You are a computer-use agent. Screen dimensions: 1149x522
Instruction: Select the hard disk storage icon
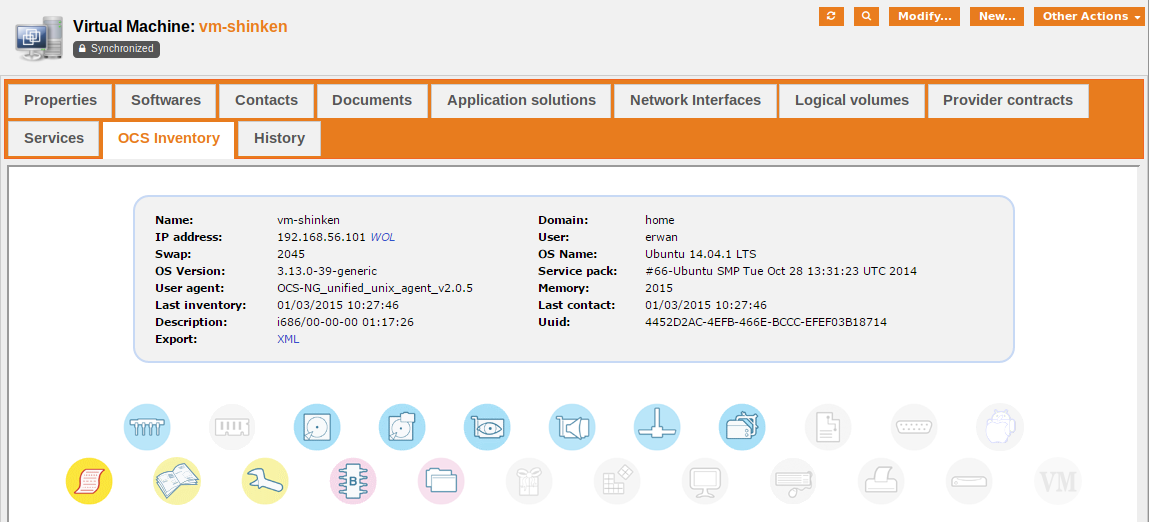(x=317, y=427)
